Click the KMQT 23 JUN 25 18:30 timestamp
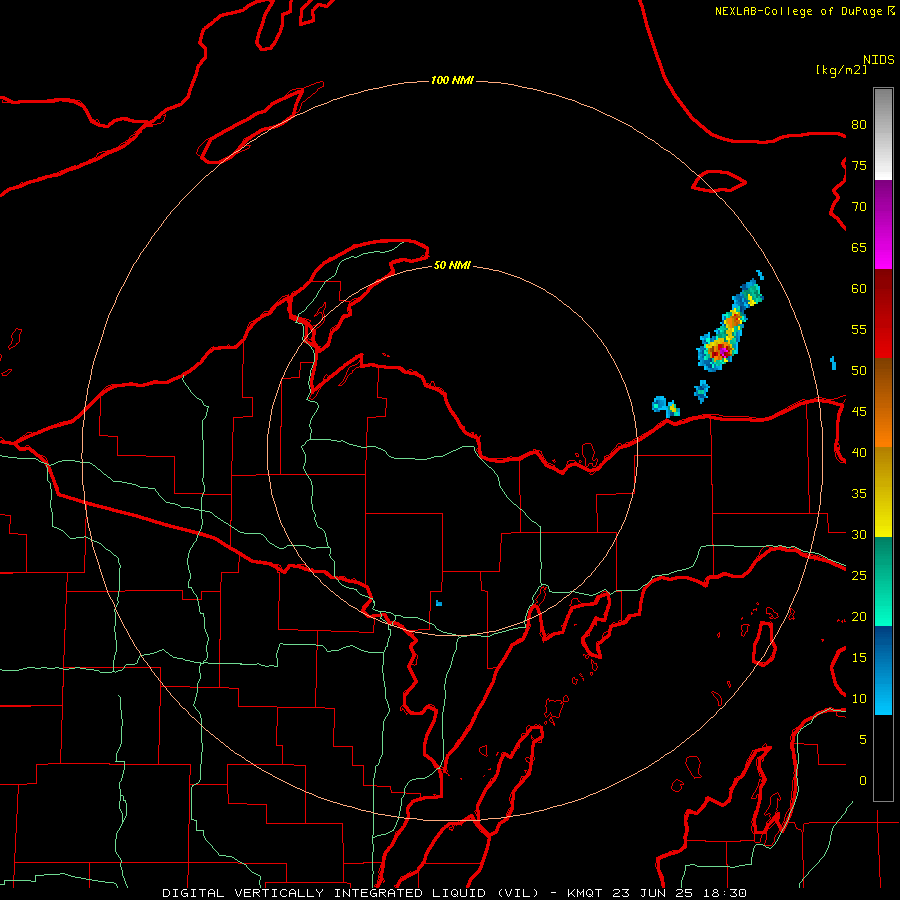900x900 pixels. click(657, 893)
